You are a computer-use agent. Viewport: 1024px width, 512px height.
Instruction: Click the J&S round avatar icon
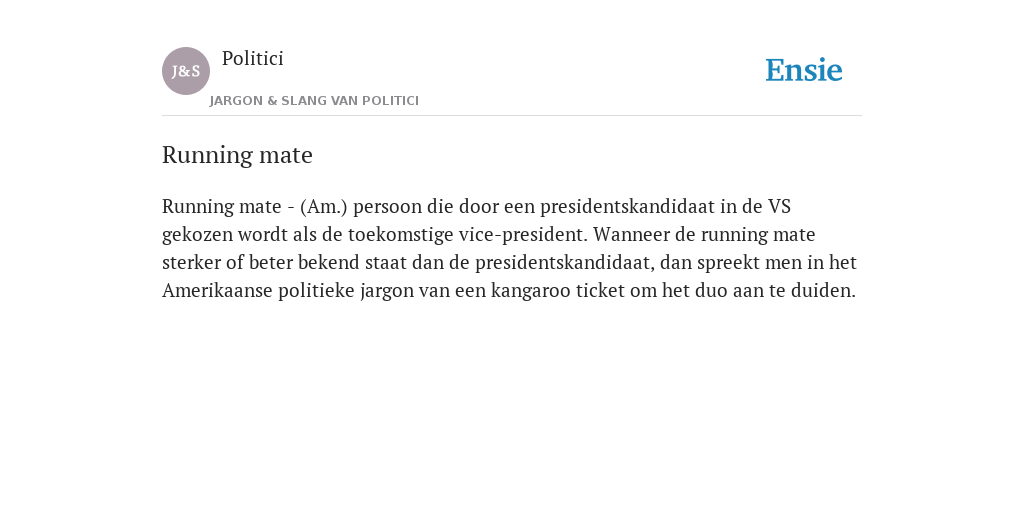[186, 71]
